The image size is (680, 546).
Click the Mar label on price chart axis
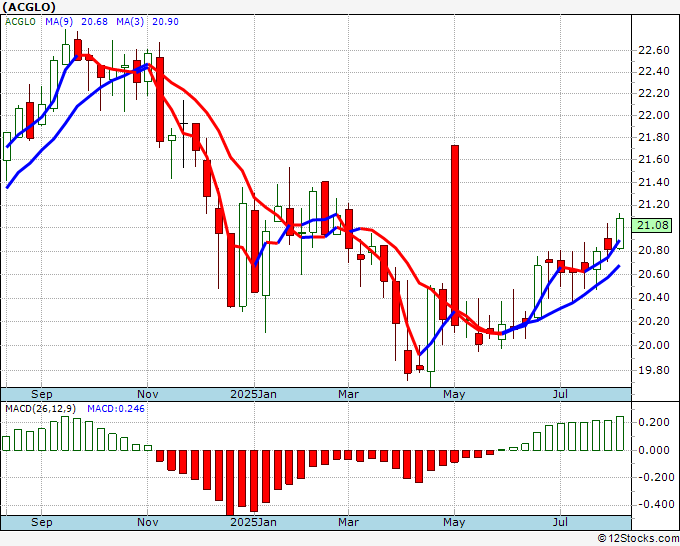[348, 394]
